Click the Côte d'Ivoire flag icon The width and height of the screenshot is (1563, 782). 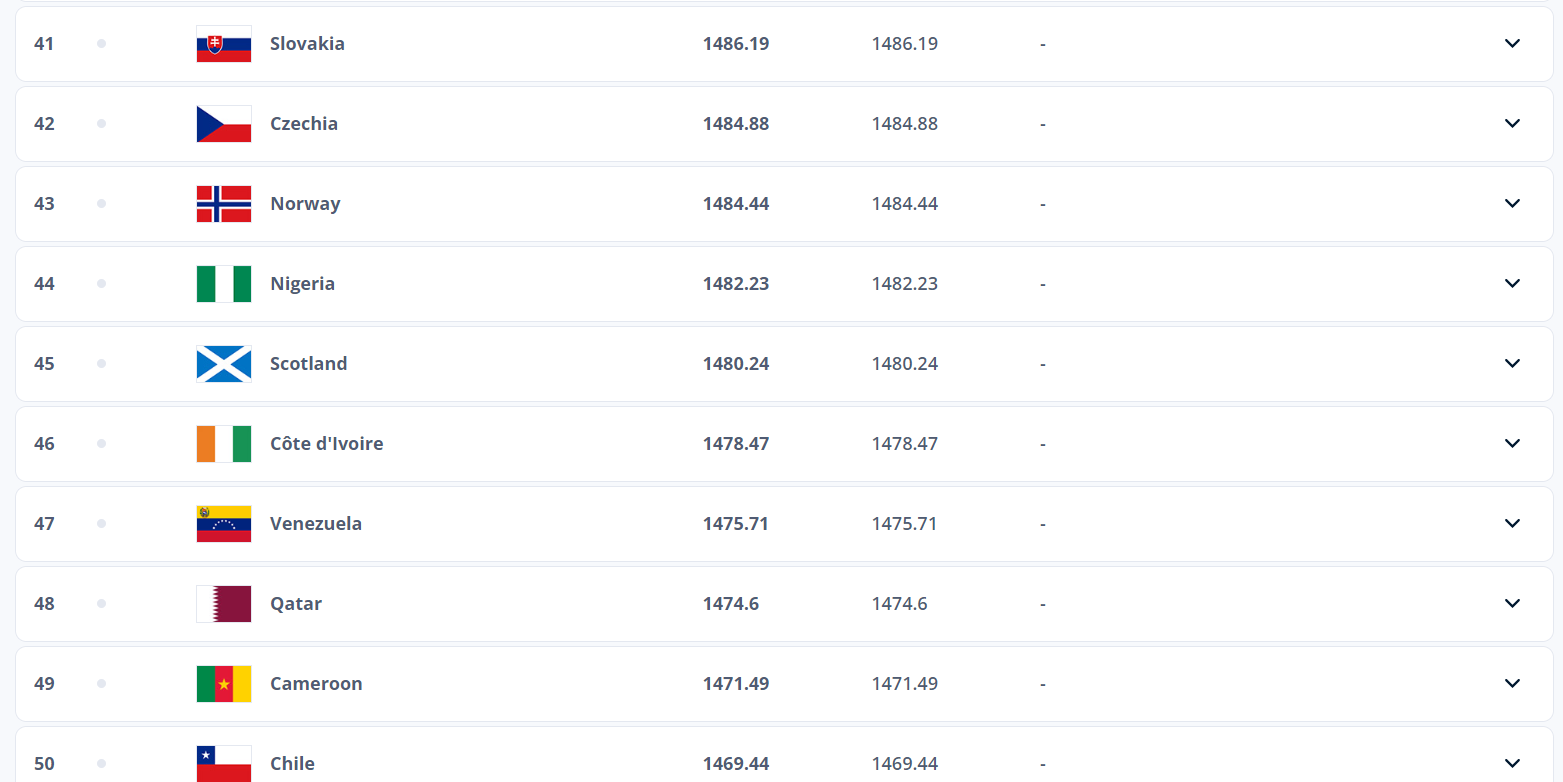(x=224, y=444)
